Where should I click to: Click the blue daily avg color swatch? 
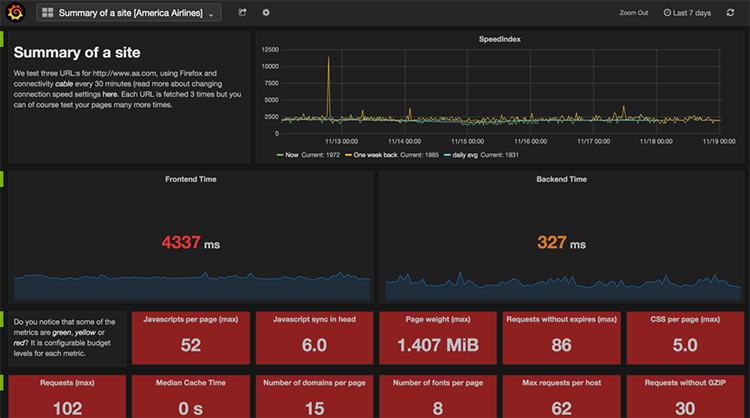click(x=447, y=155)
